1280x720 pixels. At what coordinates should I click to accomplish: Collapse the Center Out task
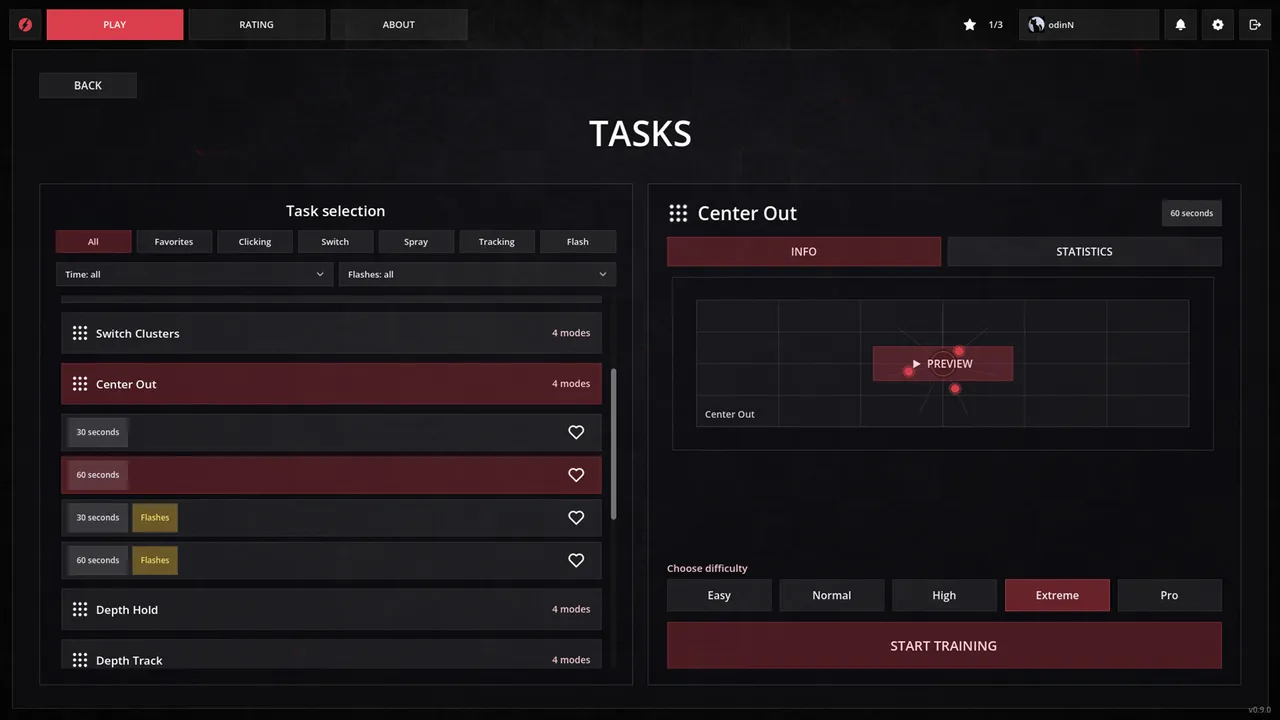click(x=331, y=384)
